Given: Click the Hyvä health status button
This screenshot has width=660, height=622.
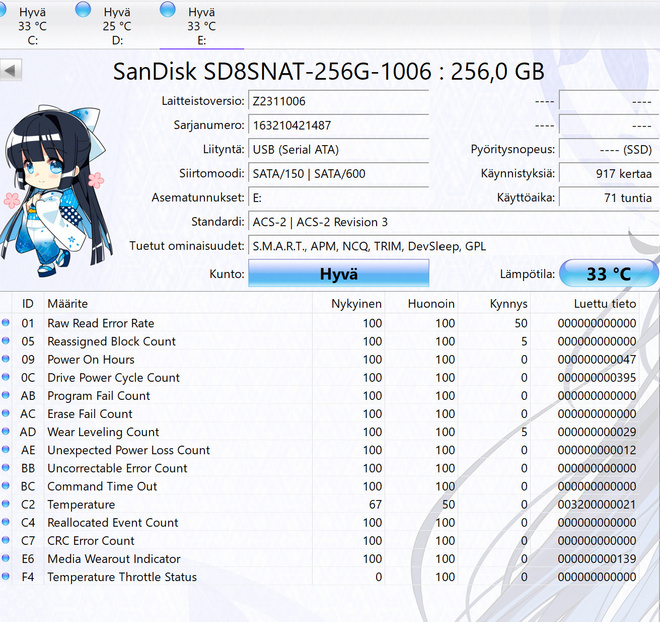Looking at the screenshot, I should pos(338,274).
